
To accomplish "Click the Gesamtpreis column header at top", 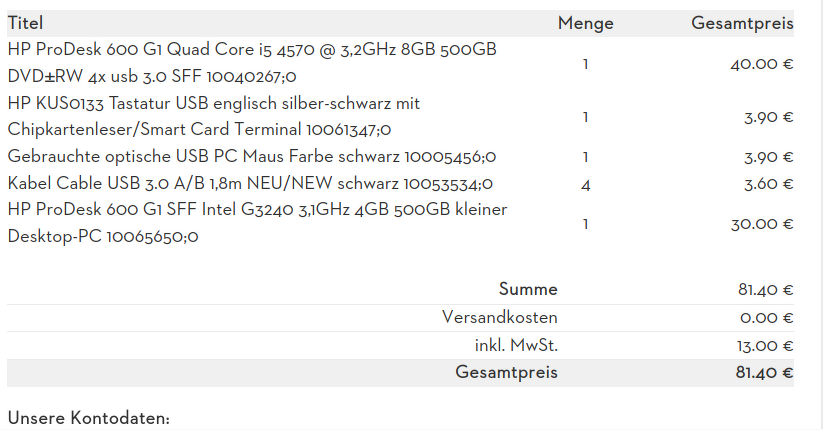I will pyautogui.click(x=742, y=23).
